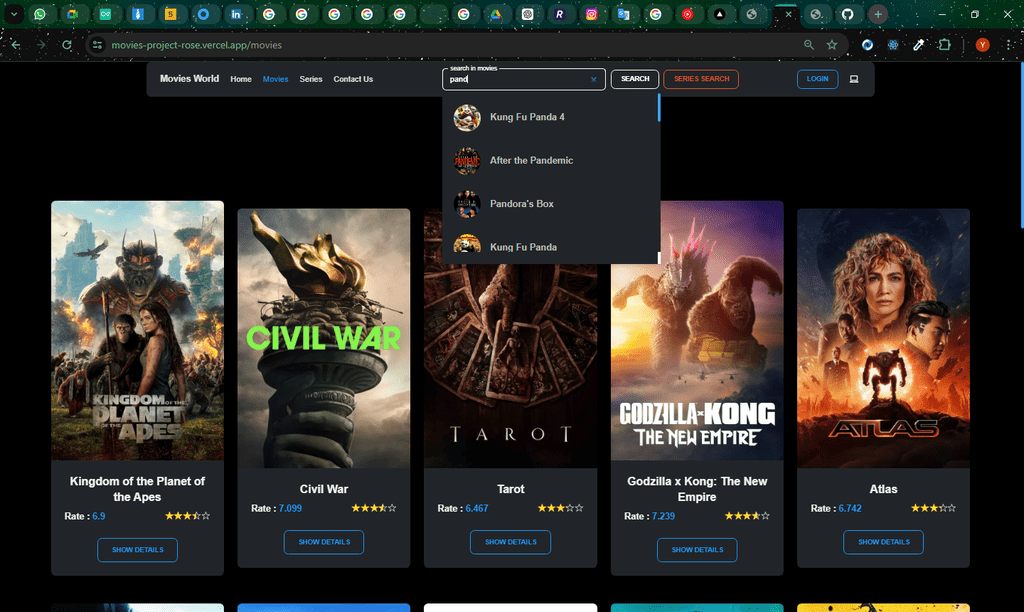Expand the tab search dropdown arrow

pyautogui.click(x=14, y=14)
